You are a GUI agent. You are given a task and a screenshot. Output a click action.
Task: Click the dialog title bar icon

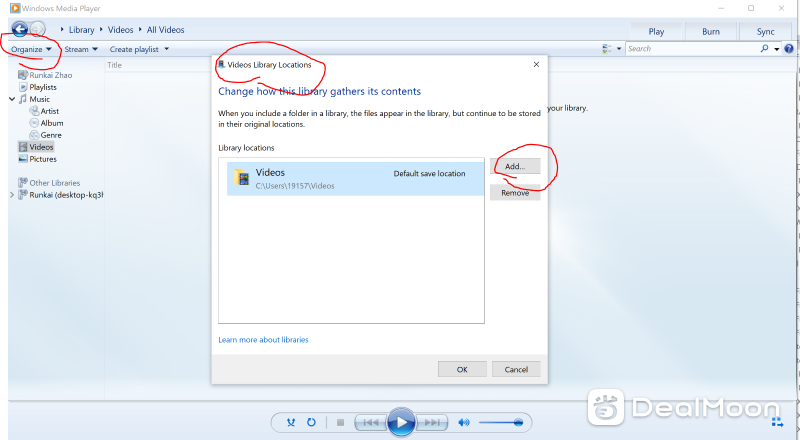click(221, 65)
